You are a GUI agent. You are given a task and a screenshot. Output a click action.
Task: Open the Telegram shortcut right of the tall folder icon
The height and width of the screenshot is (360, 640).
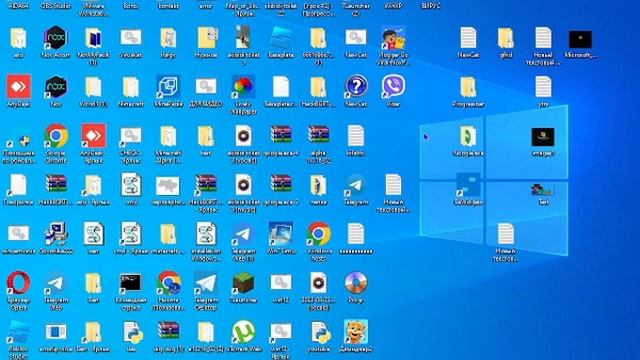(x=356, y=184)
